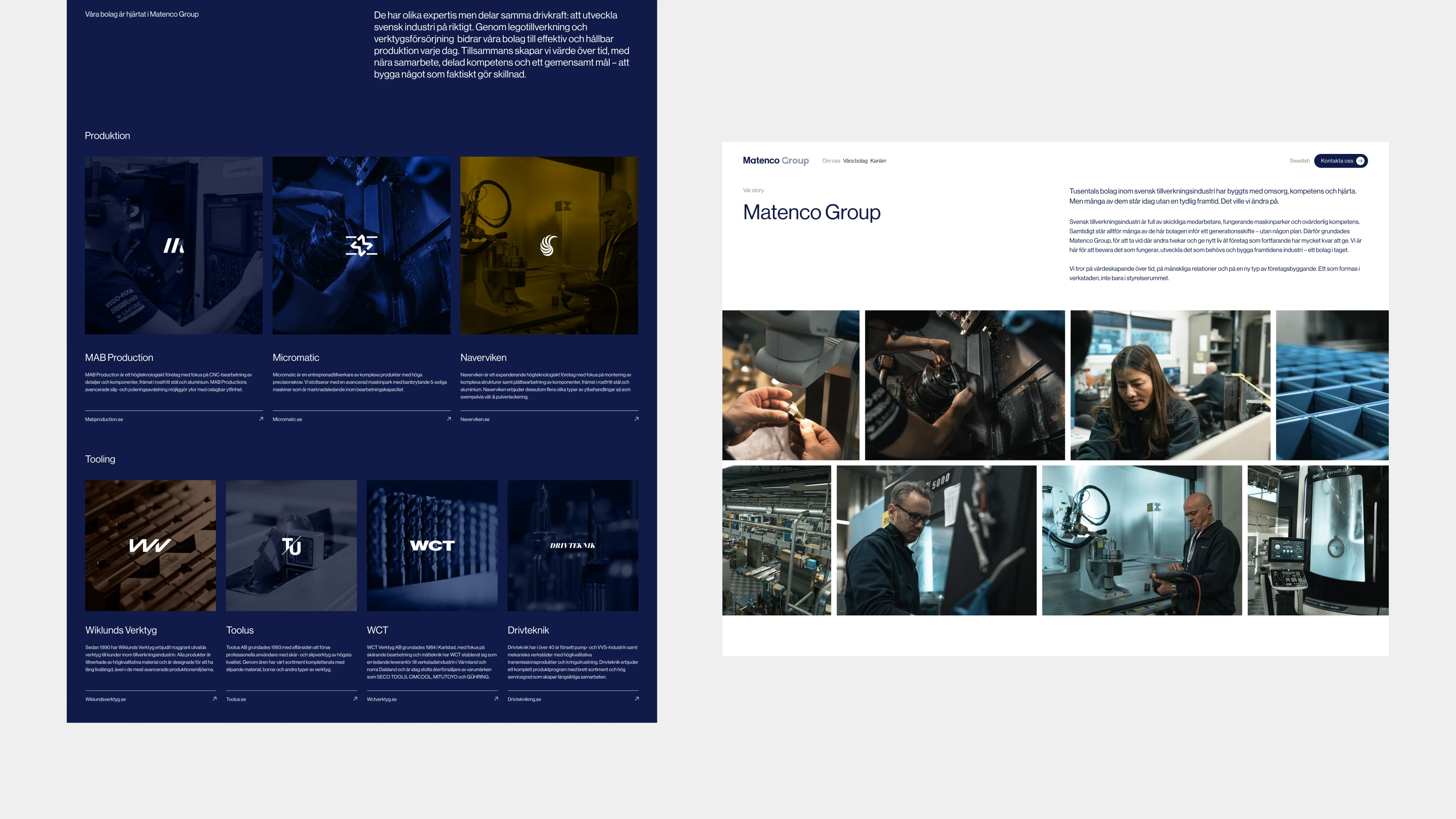
Task: Click the arrow icon beside Naverviken.se
Action: click(637, 419)
